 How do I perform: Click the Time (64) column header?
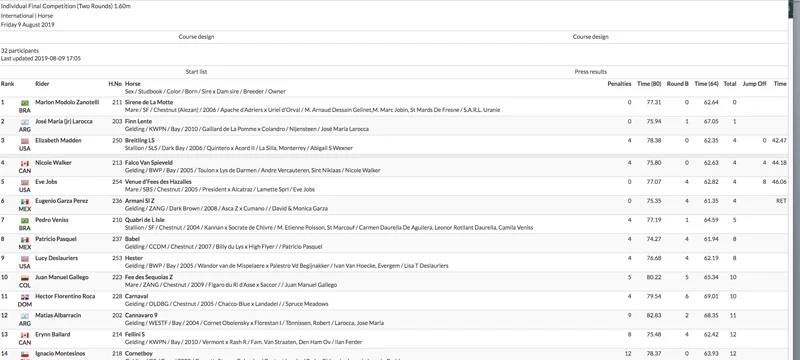(707, 84)
